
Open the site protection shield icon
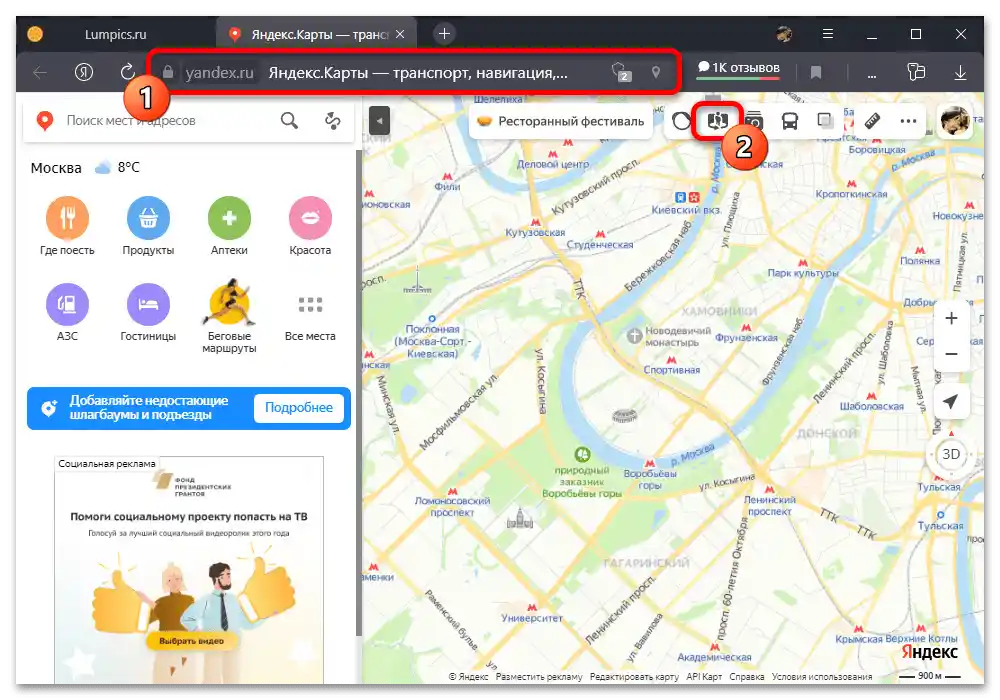(x=621, y=71)
